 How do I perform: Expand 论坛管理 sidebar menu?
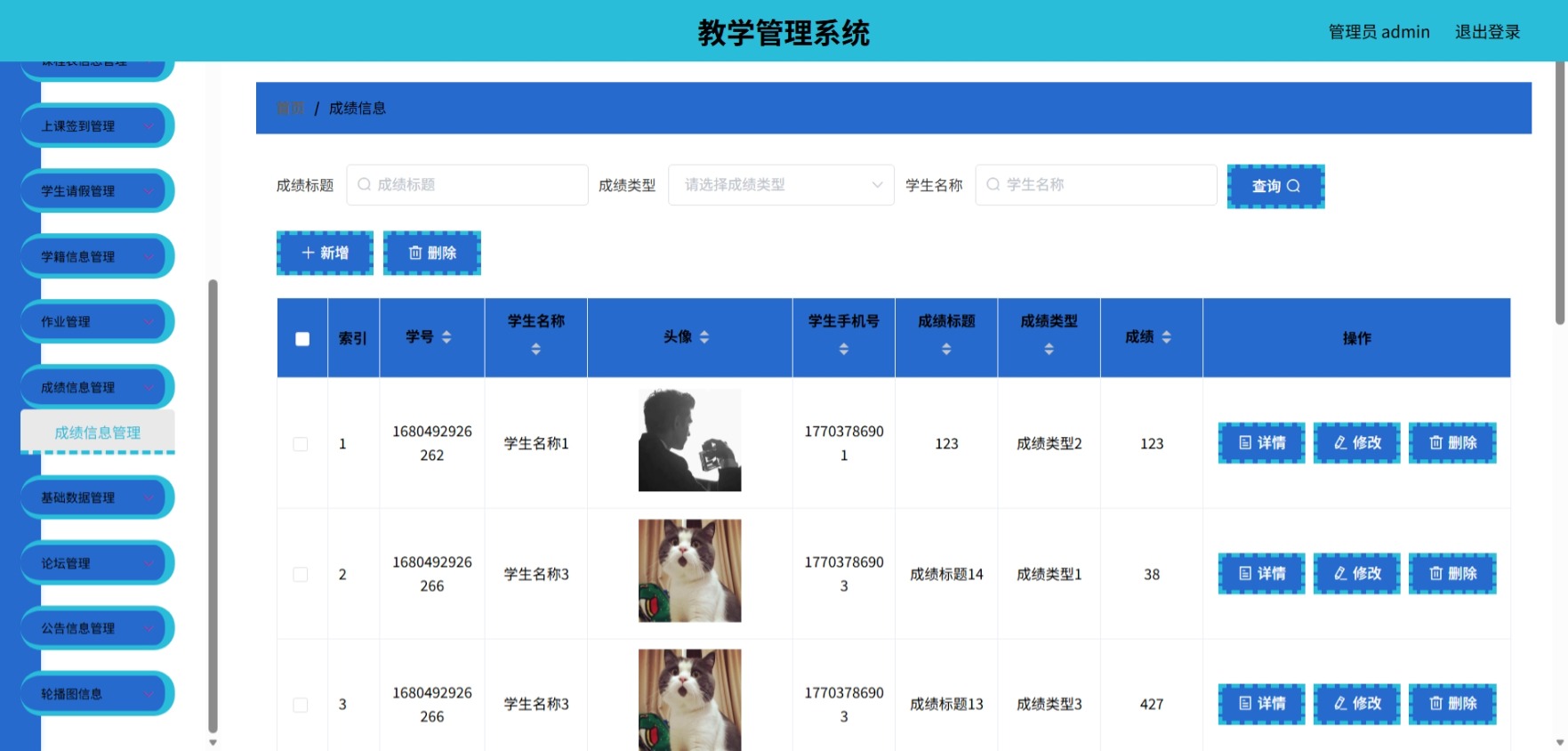[97, 563]
